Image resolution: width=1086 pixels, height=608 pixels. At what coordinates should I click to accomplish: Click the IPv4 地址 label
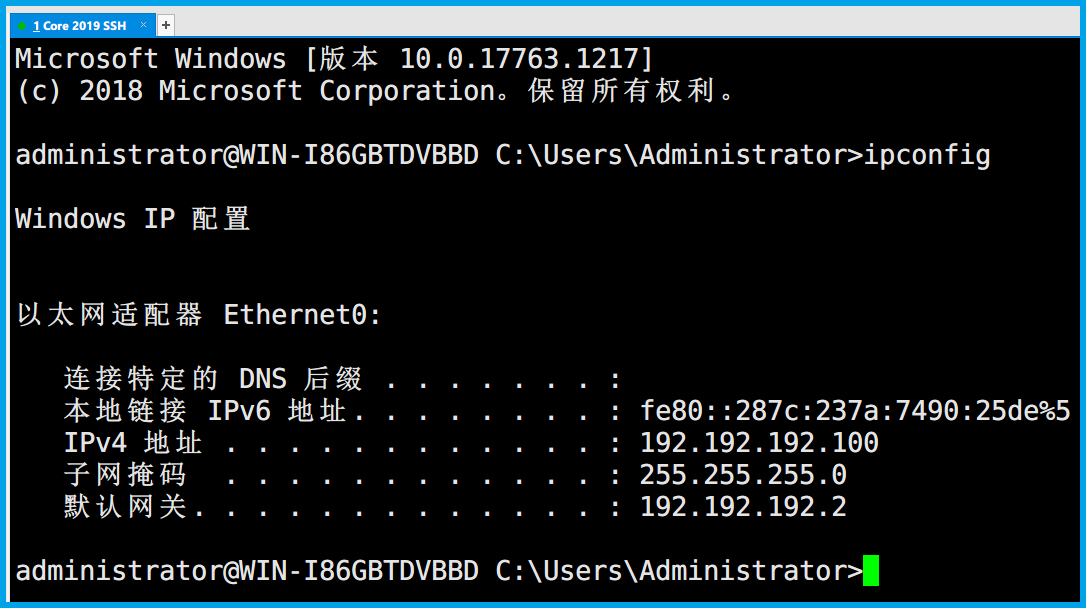click(x=132, y=443)
